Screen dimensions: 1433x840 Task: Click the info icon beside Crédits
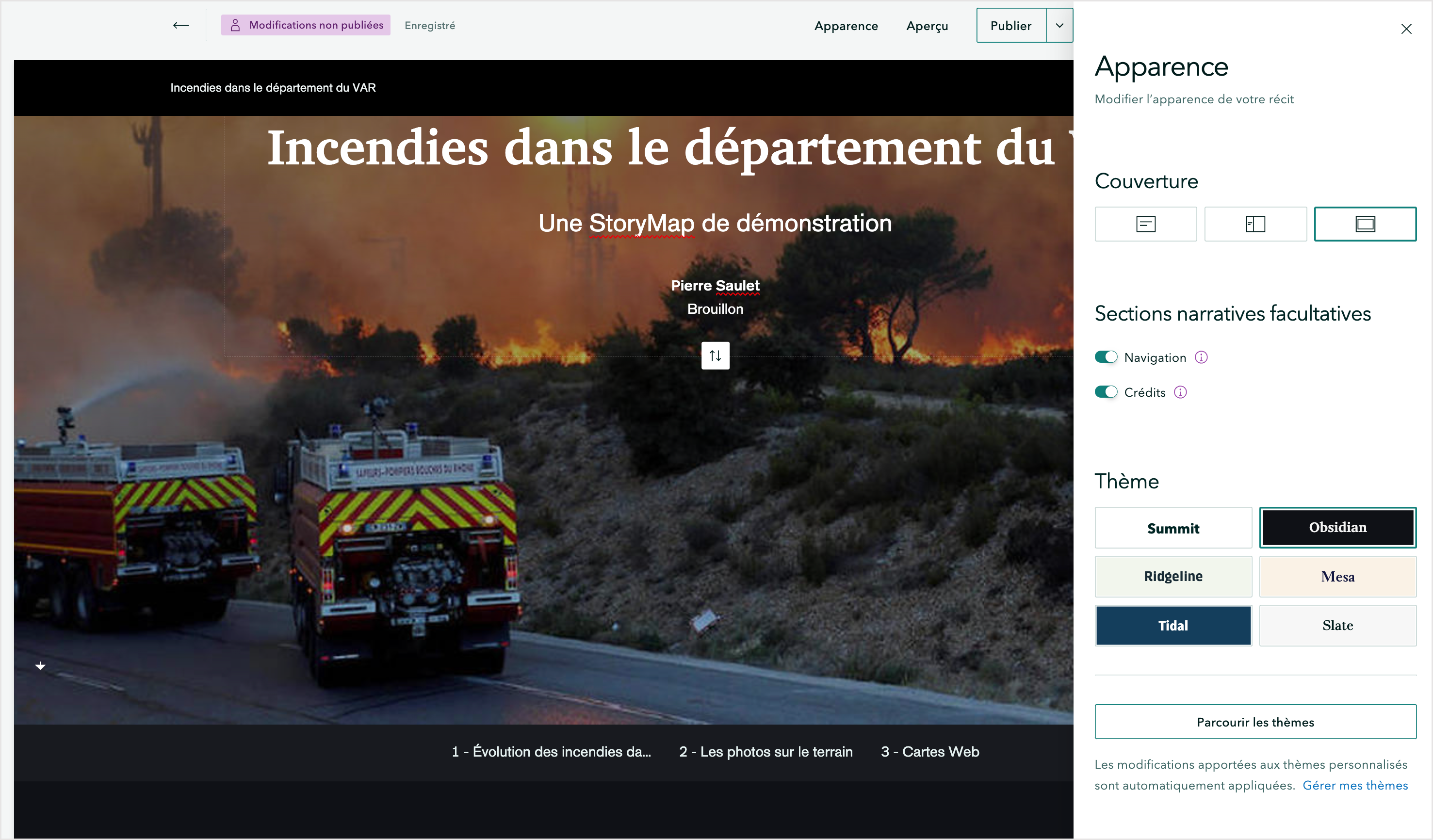pyautogui.click(x=1181, y=392)
